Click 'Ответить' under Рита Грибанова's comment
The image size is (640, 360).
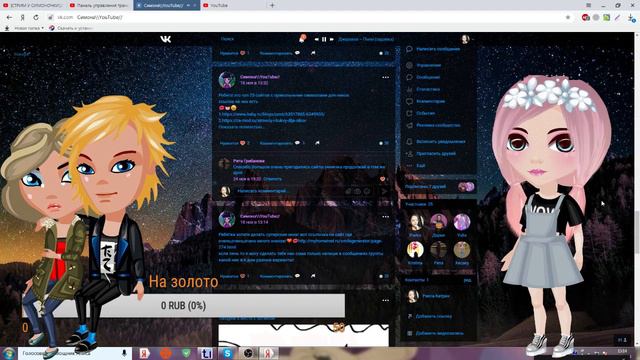pyautogui.click(x=272, y=179)
